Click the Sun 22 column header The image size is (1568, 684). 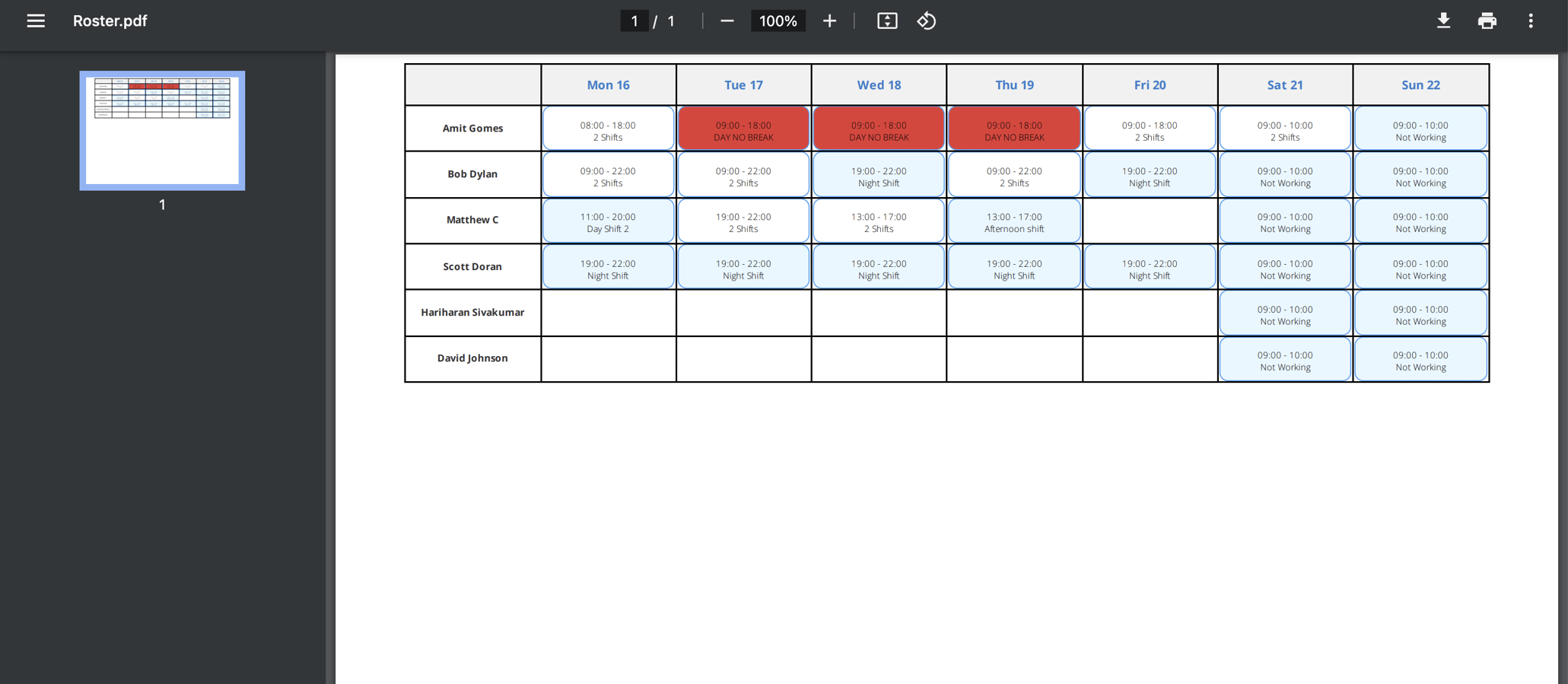[x=1420, y=85]
